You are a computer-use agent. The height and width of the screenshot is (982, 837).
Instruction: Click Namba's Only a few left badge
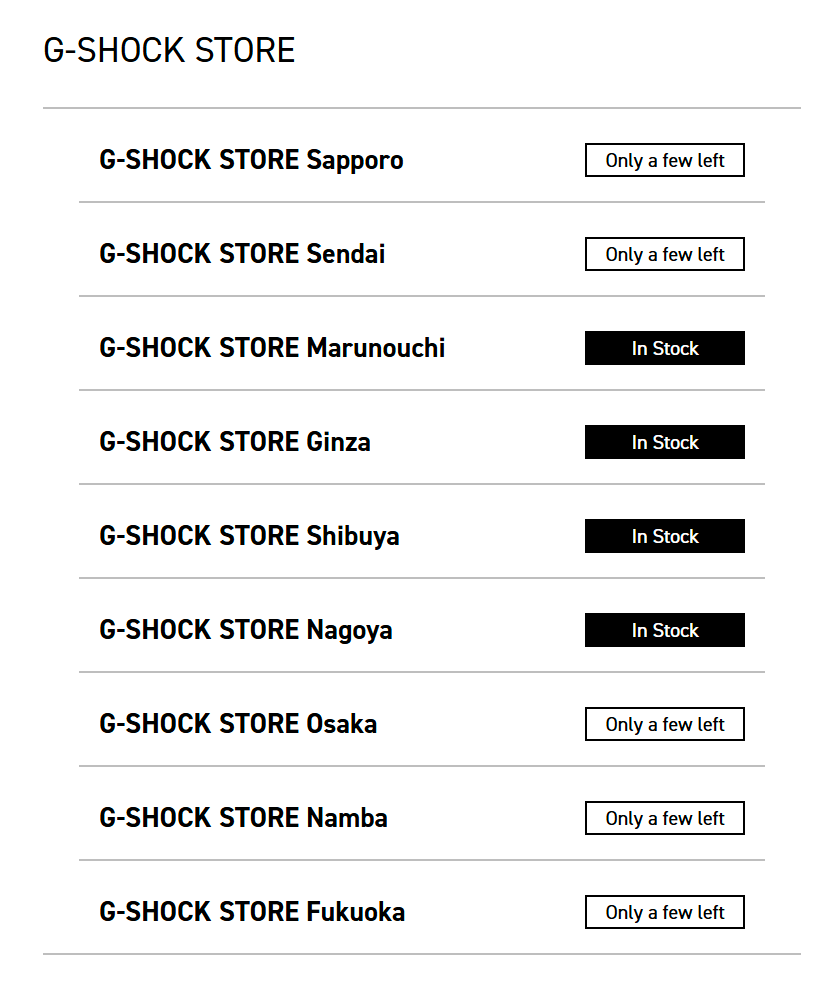665,818
